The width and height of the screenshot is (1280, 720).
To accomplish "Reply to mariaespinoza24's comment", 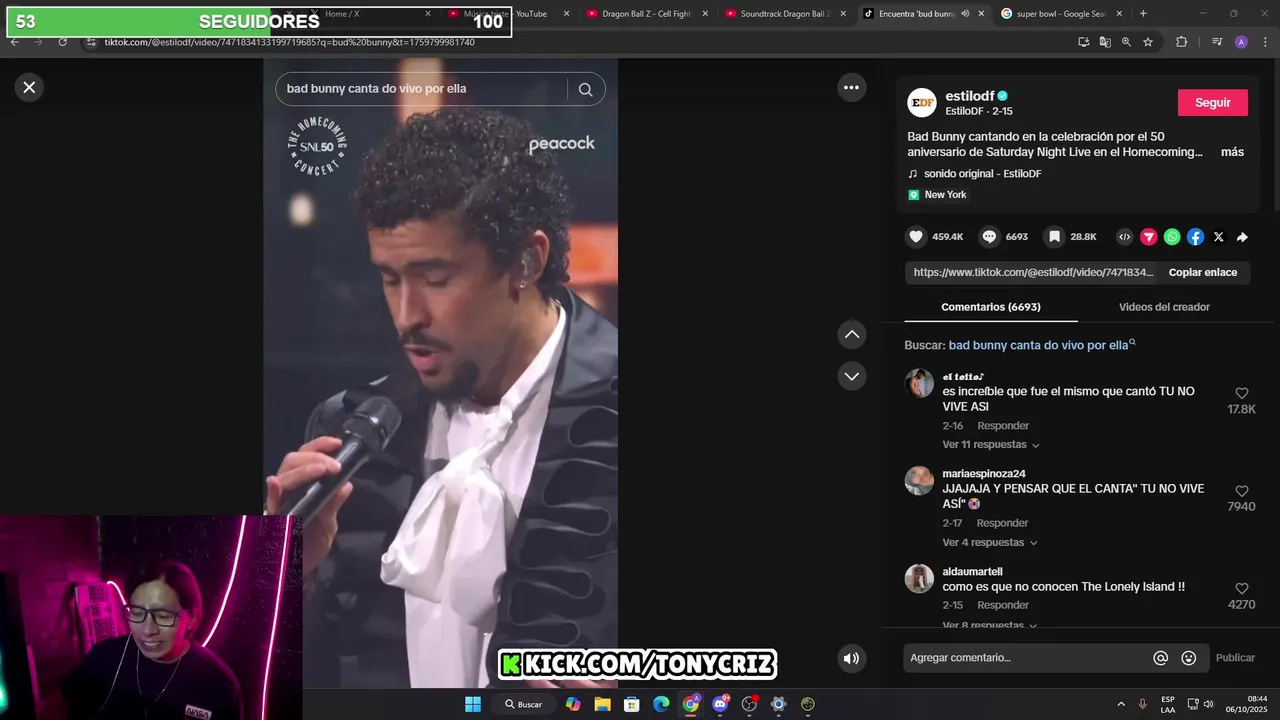I will [x=1002, y=523].
